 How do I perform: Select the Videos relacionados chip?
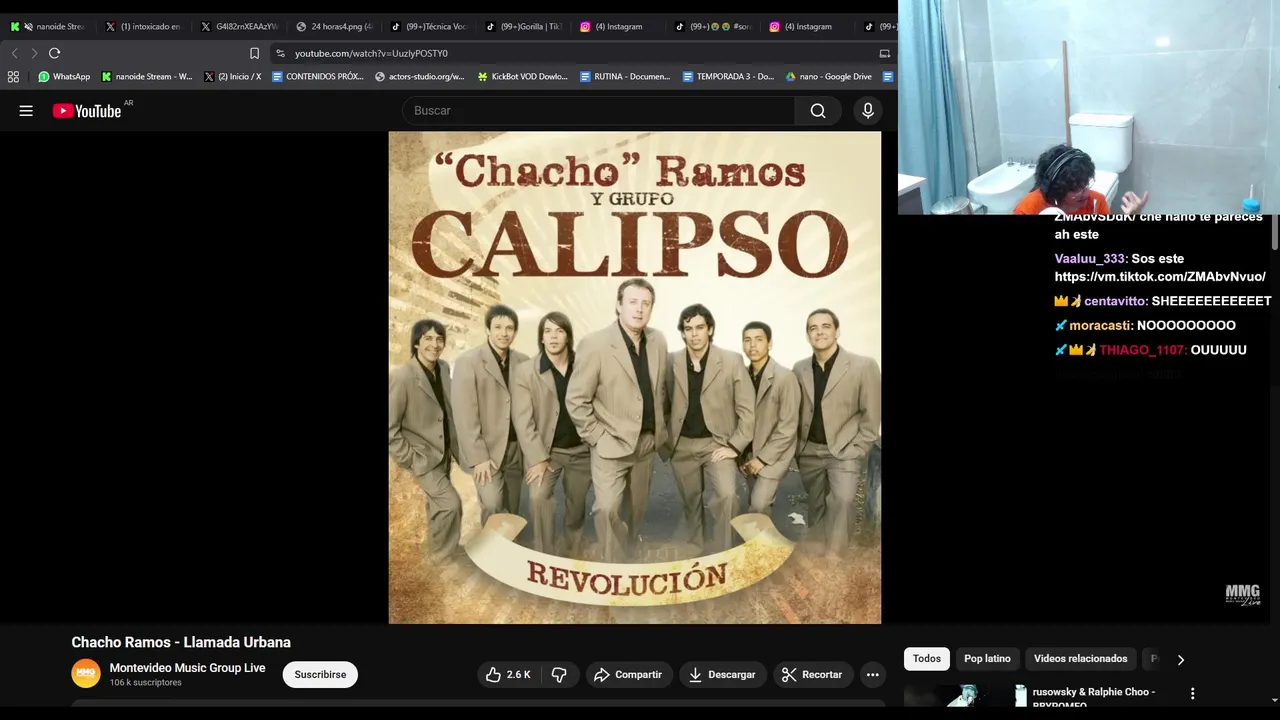tap(1080, 659)
